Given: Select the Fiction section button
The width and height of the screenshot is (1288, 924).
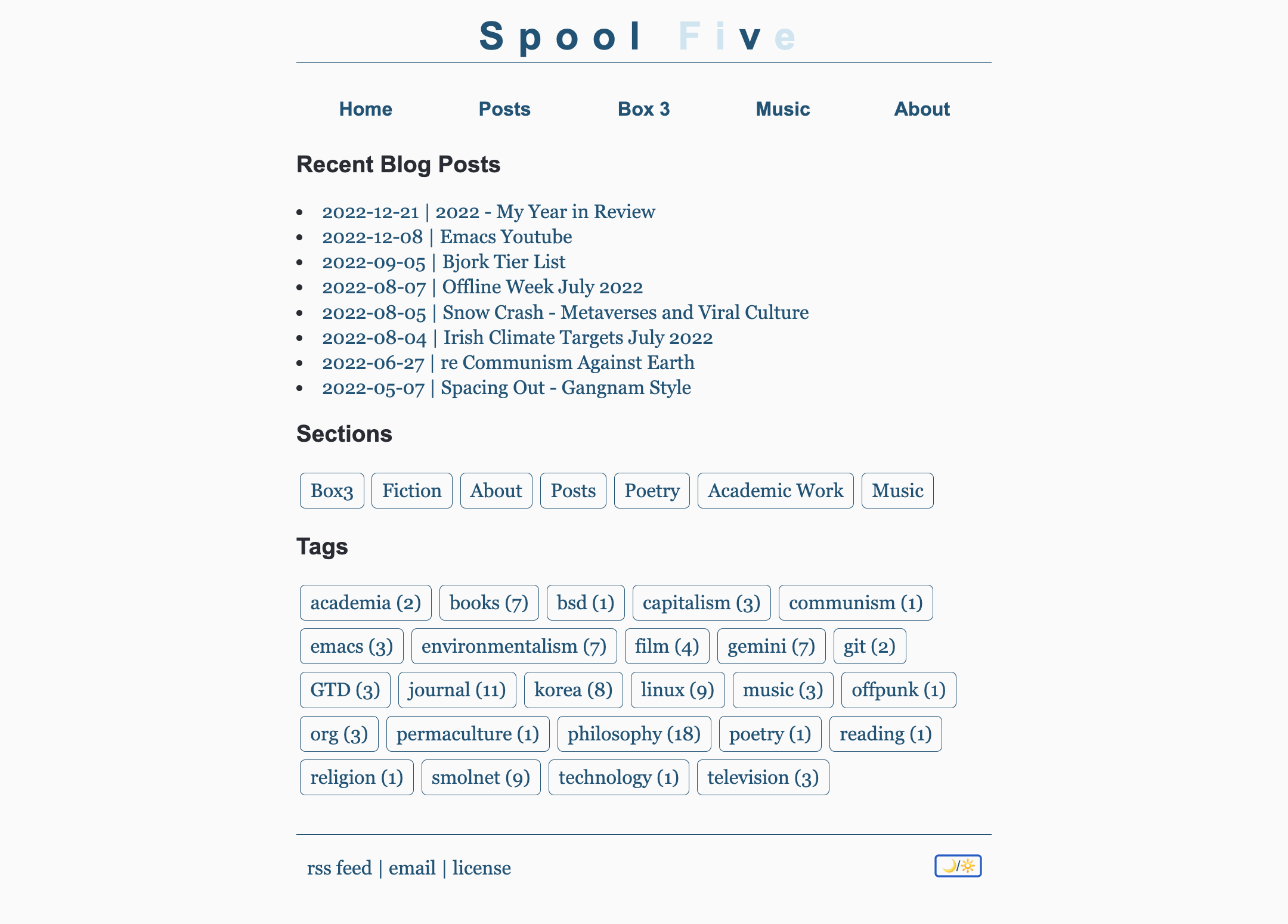Looking at the screenshot, I should [x=411, y=491].
